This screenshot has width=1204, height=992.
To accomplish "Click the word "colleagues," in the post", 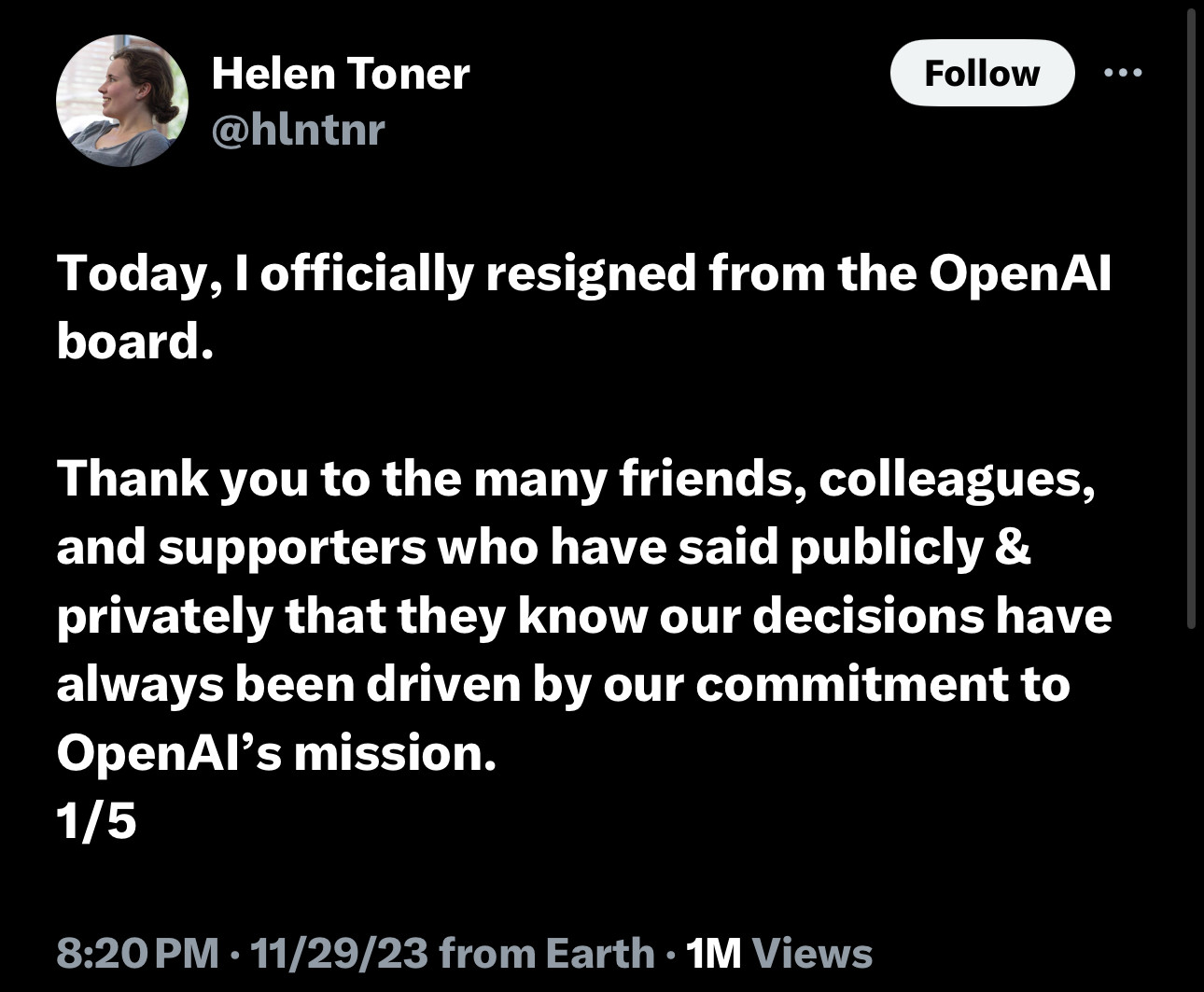I will pyautogui.click(x=944, y=481).
